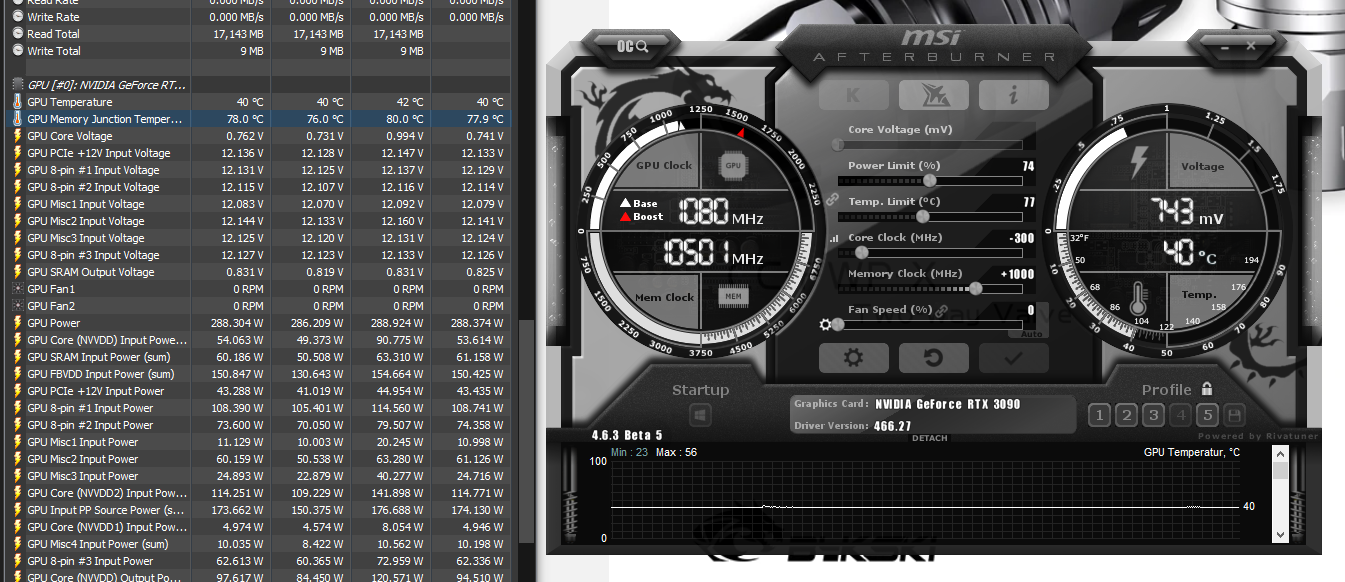Image resolution: width=1345 pixels, height=582 pixels.
Task: Select profile slot 2
Action: coord(1126,415)
